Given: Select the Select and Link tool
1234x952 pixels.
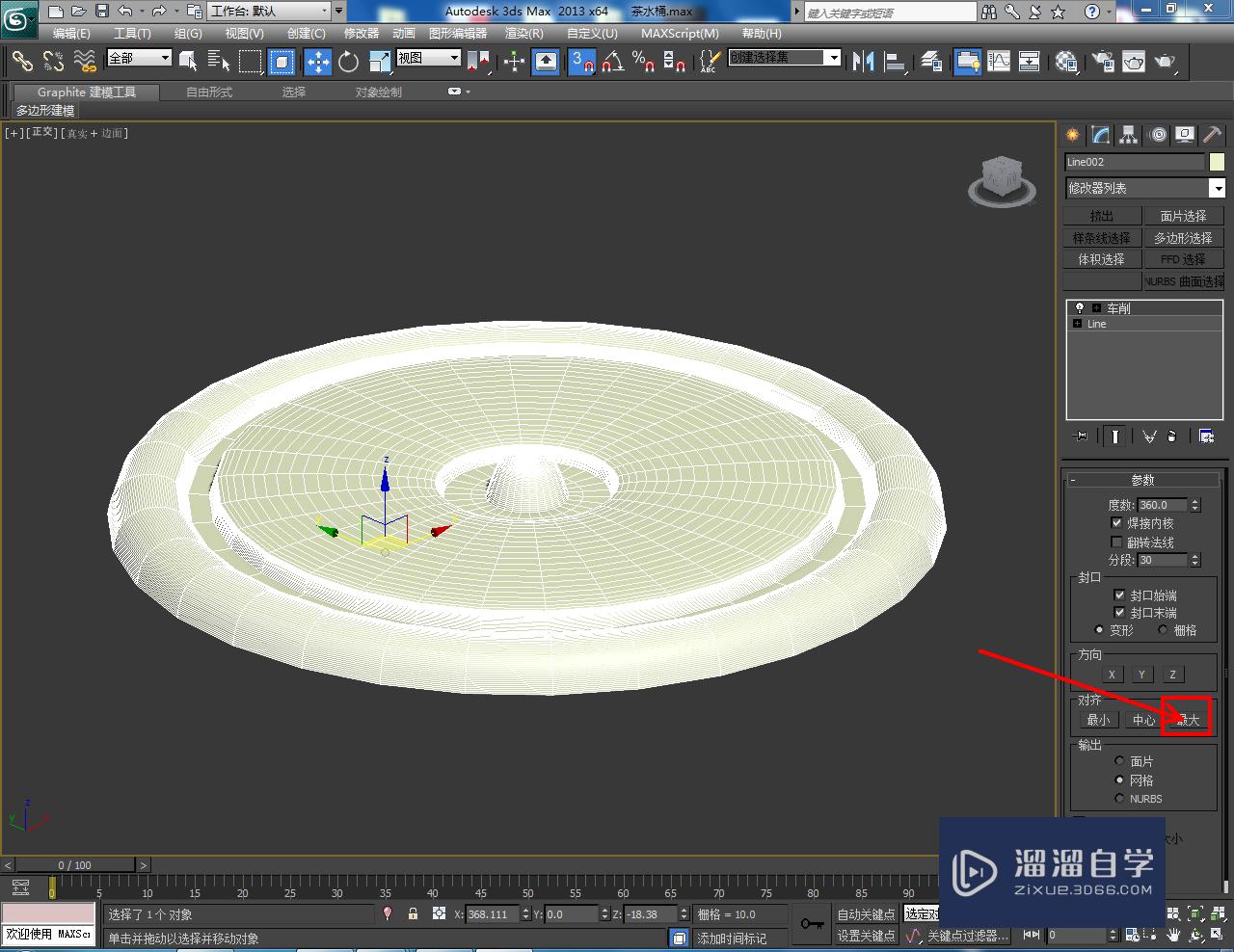Looking at the screenshot, I should point(22,62).
